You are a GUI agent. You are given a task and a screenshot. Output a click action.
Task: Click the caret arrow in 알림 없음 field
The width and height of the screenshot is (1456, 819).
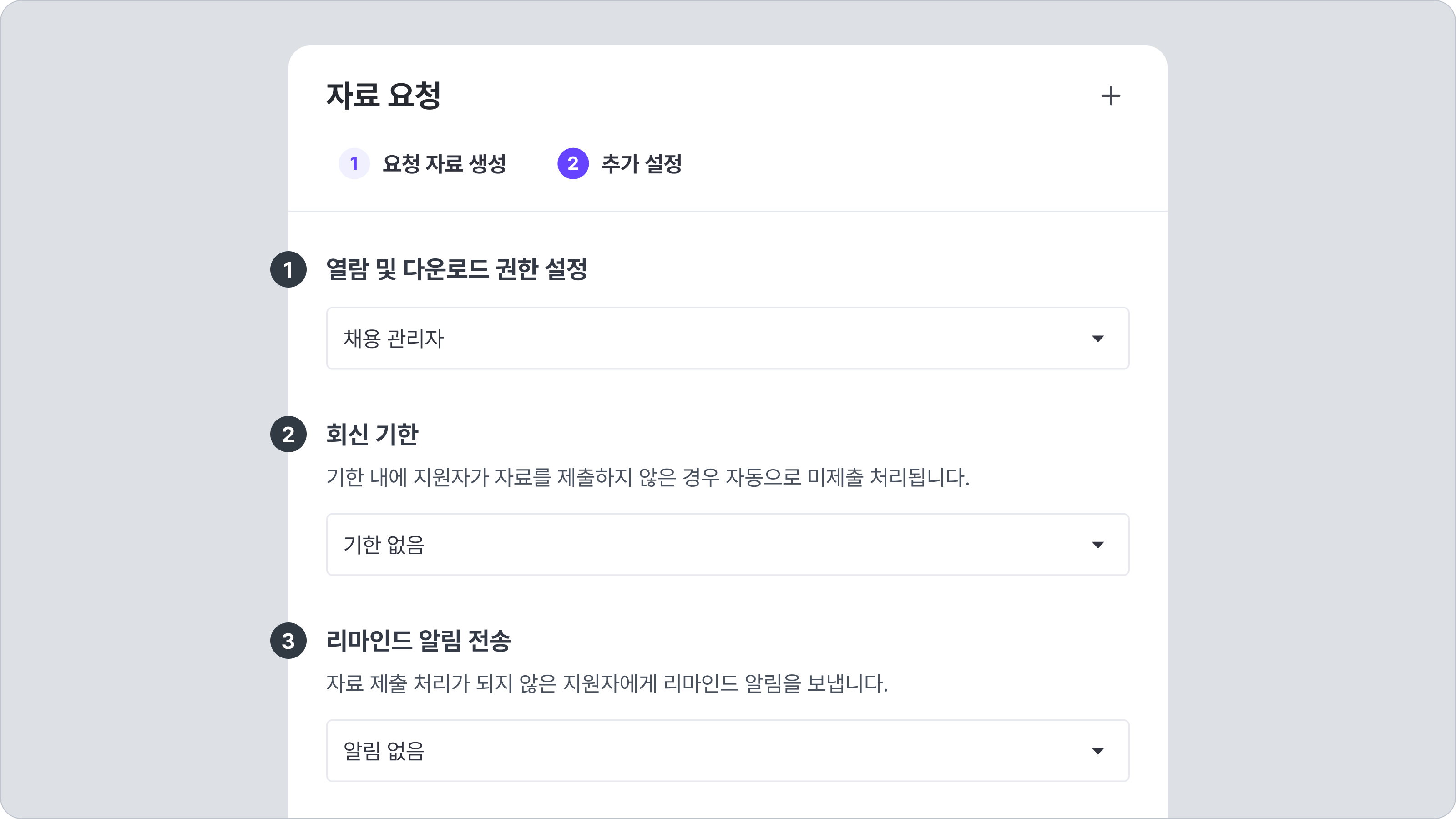click(x=1097, y=751)
